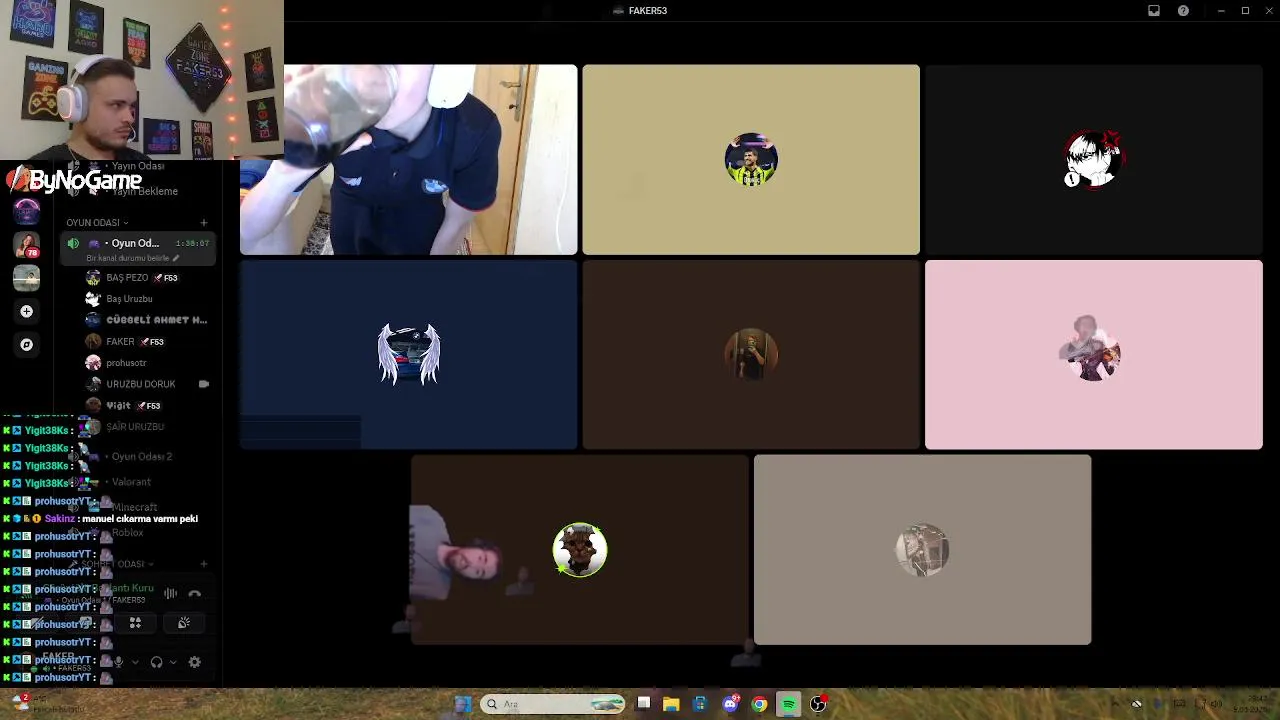The image size is (1280, 720).
Task: Open the Discord inbox icon in title bar
Action: [x=1154, y=11]
